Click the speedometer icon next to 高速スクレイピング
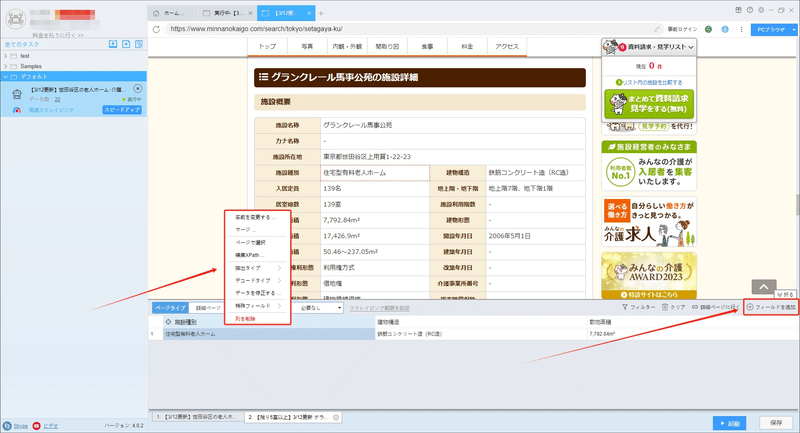The width and height of the screenshot is (800, 433). coord(17,110)
